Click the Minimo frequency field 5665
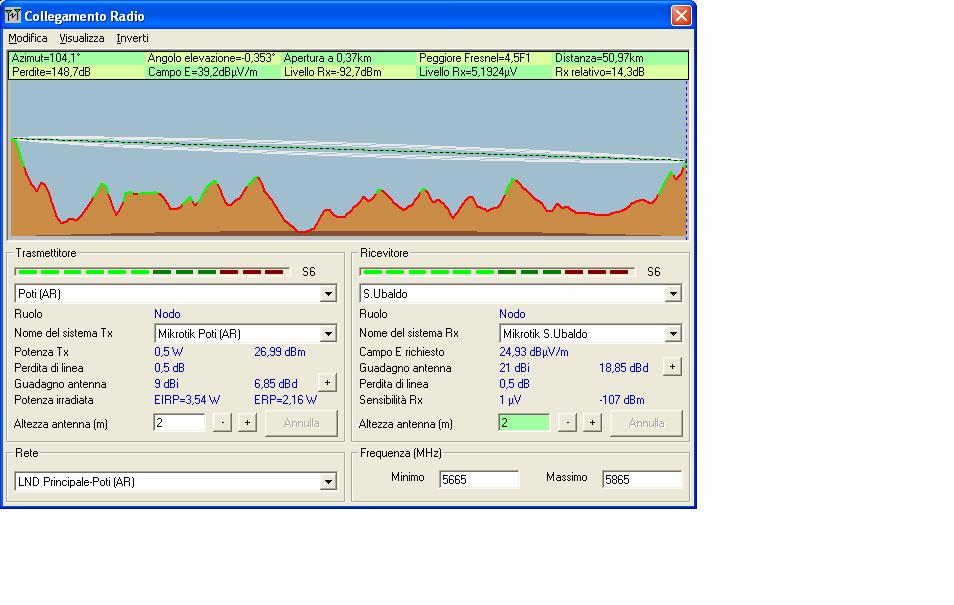The image size is (954, 605). (479, 480)
